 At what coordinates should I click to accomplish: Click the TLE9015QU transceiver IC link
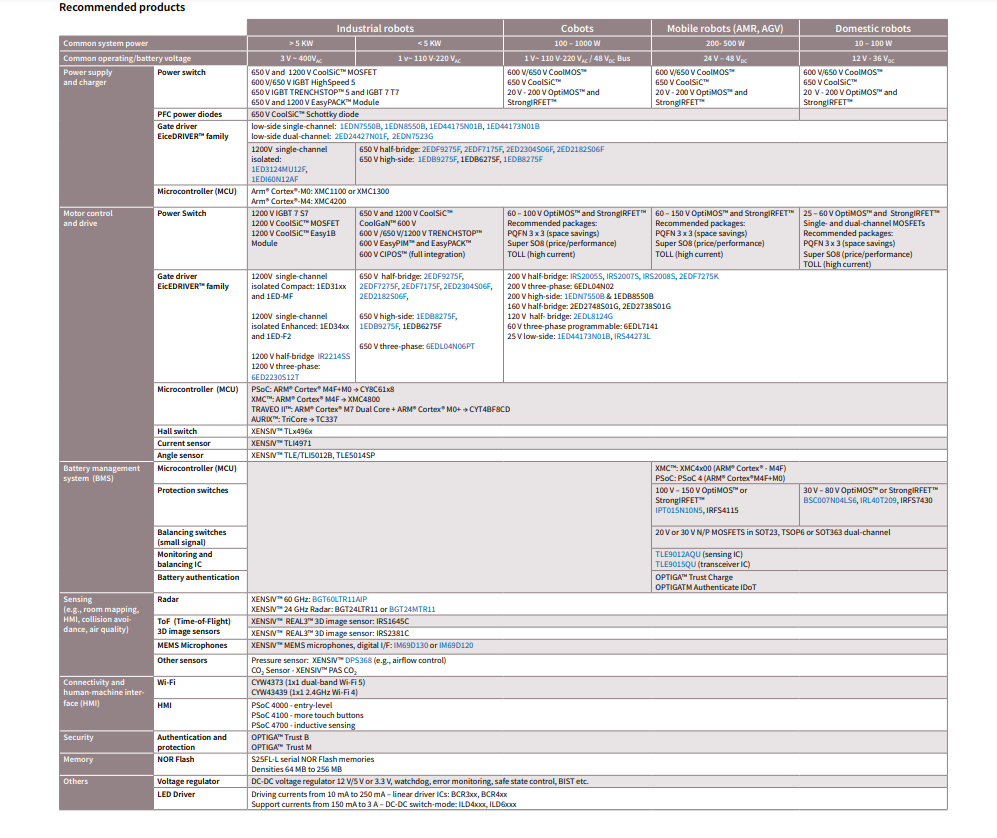pyautogui.click(x=678, y=565)
